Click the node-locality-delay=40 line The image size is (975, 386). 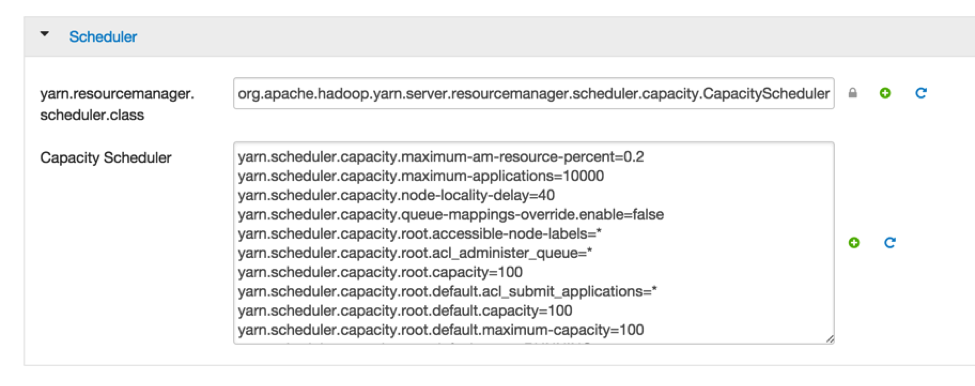pyautogui.click(x=396, y=195)
